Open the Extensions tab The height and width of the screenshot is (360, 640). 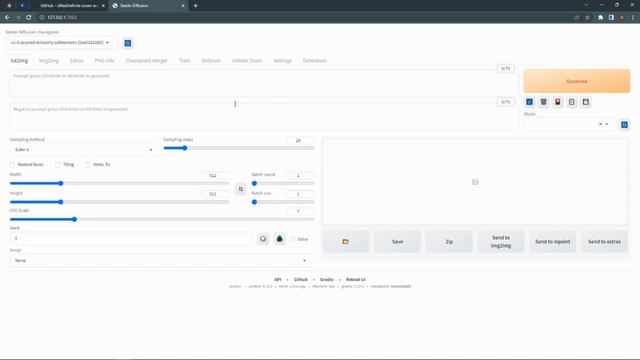[x=314, y=60]
